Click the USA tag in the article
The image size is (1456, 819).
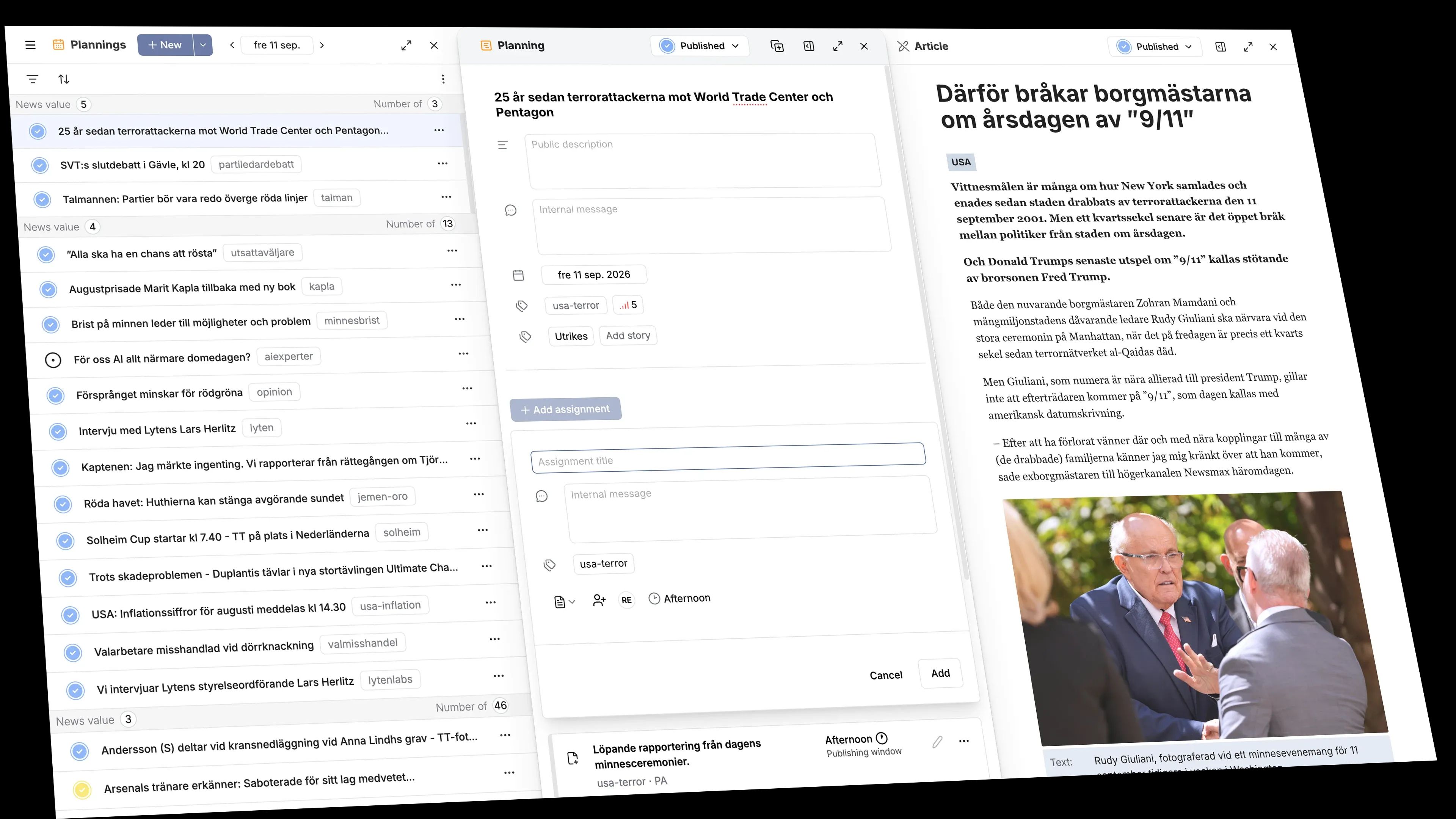[x=961, y=162]
